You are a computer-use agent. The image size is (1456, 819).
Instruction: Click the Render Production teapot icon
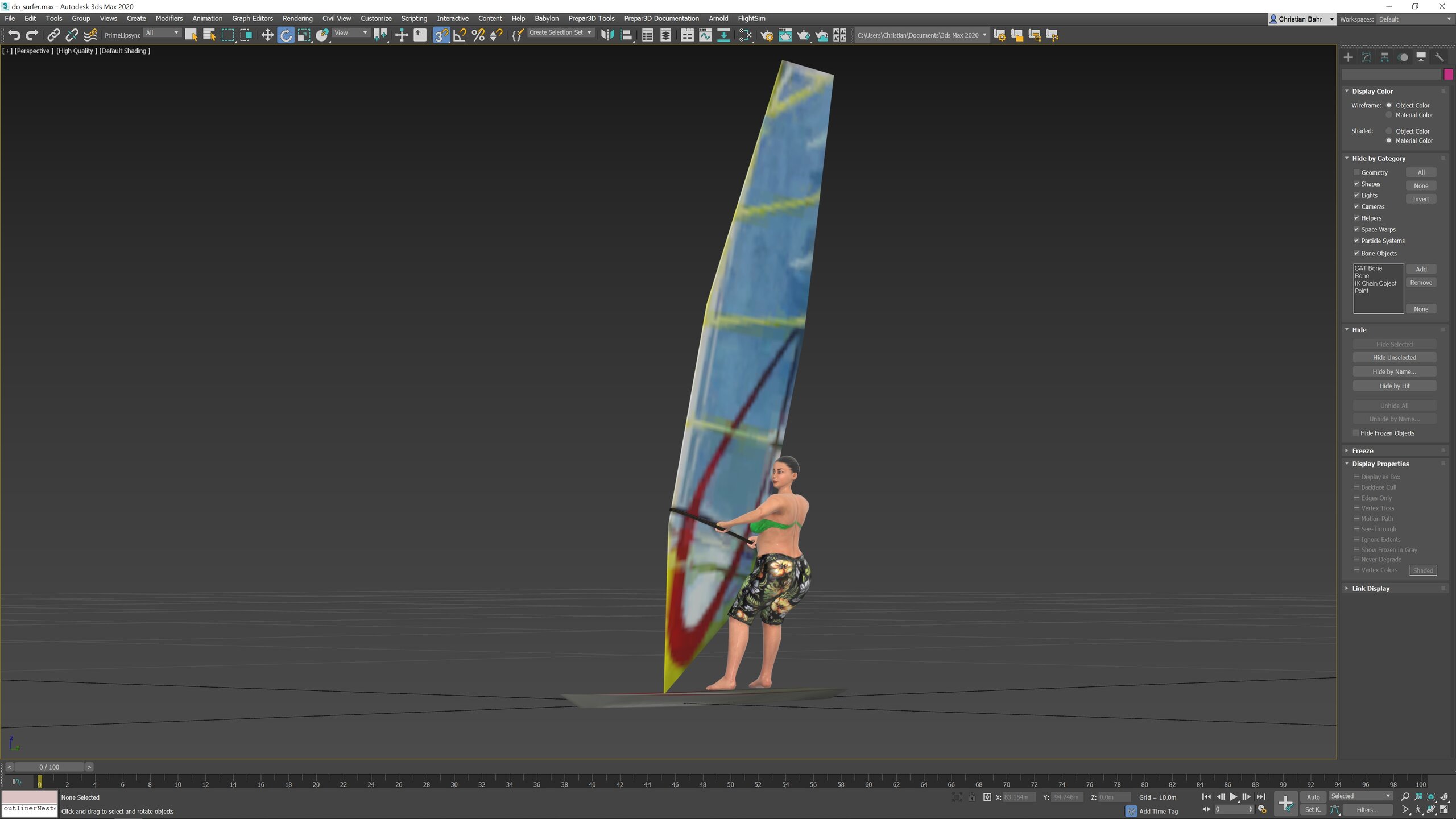(x=803, y=35)
